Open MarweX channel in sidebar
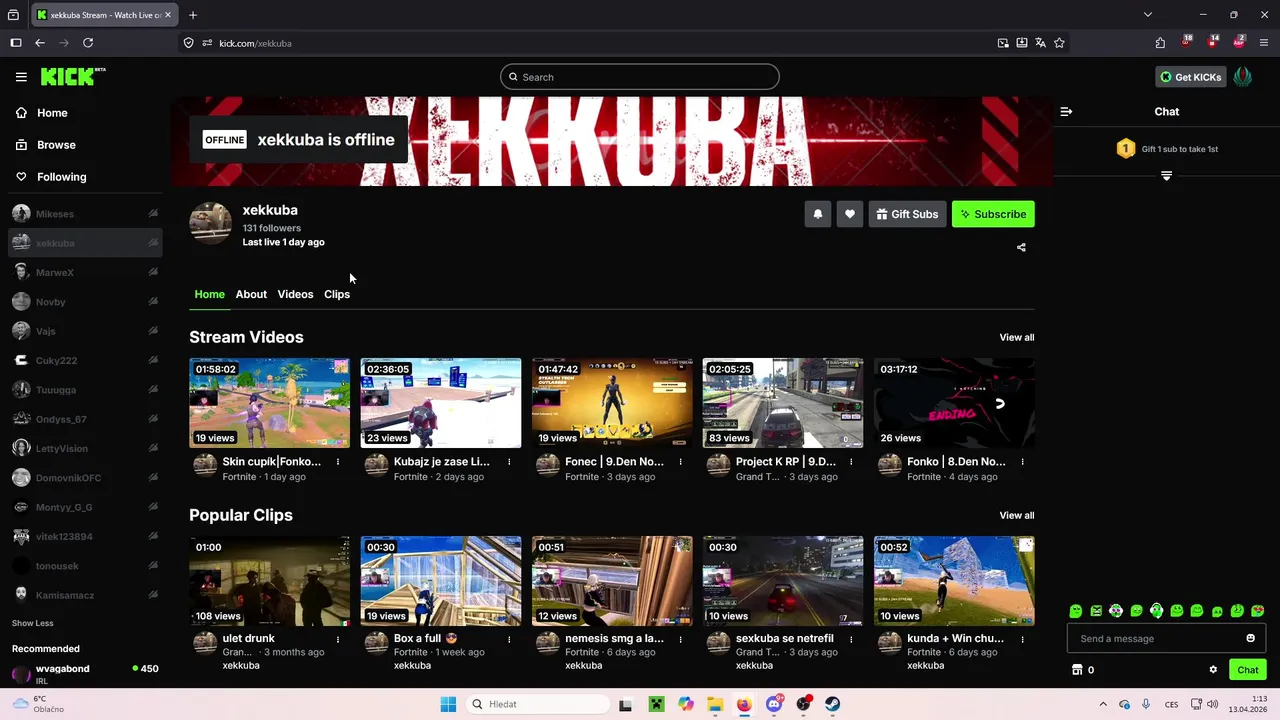The height and width of the screenshot is (720, 1280). pyautogui.click(x=85, y=272)
